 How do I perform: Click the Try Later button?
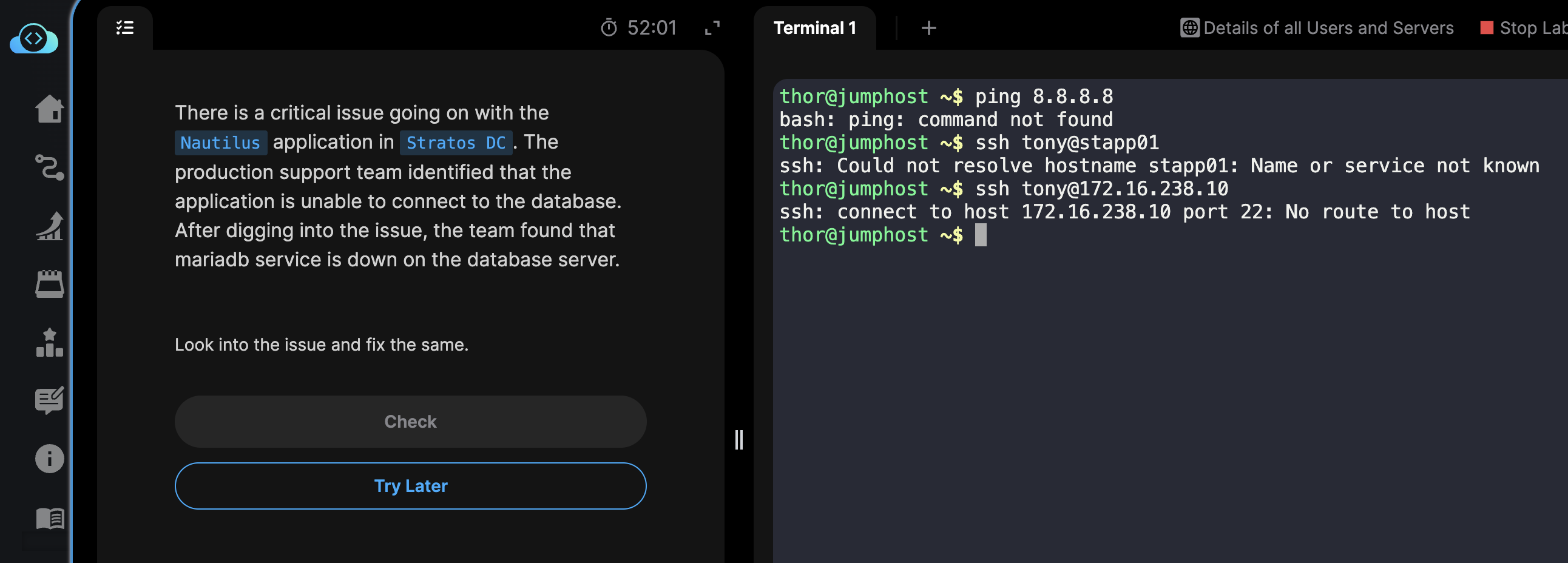(x=410, y=486)
